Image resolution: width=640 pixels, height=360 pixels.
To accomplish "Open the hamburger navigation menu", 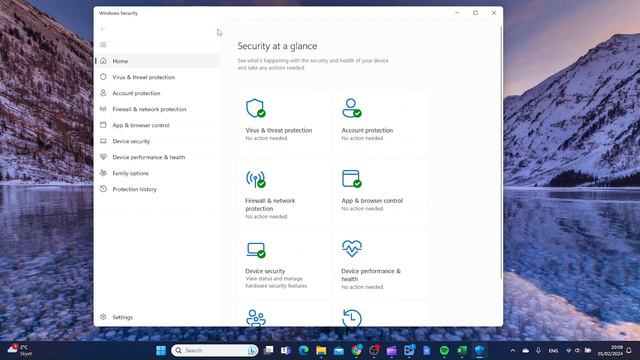I will coord(103,44).
